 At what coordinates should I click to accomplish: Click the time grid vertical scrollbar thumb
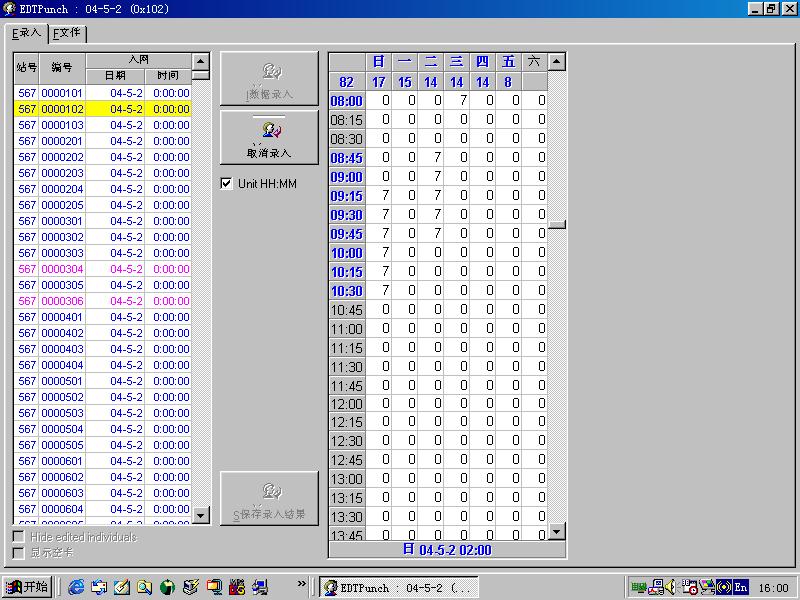coord(557,224)
